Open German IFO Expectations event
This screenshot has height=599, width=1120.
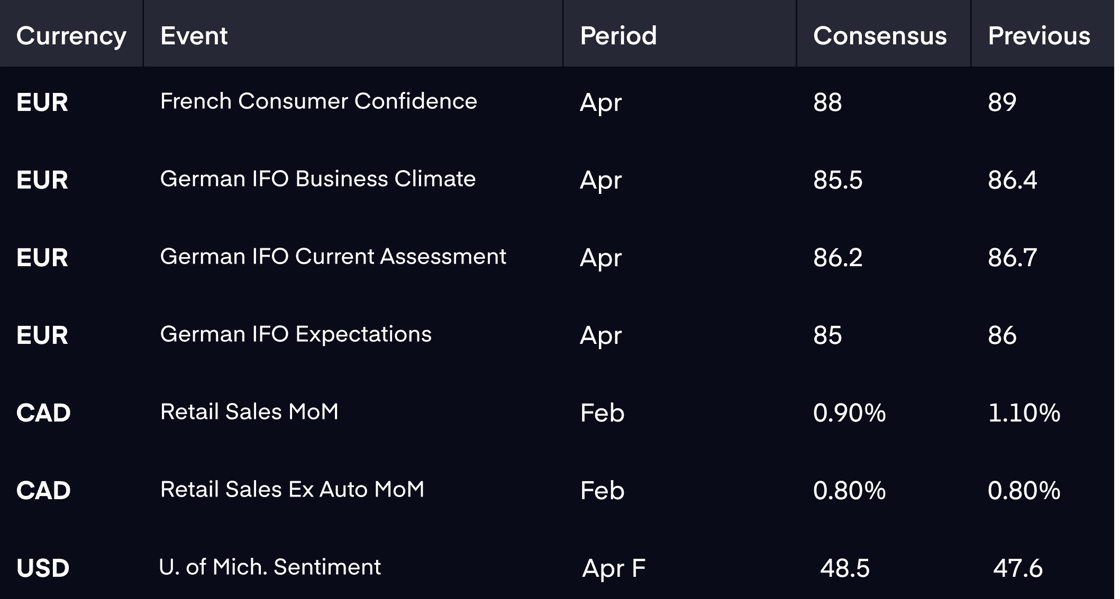click(x=296, y=334)
